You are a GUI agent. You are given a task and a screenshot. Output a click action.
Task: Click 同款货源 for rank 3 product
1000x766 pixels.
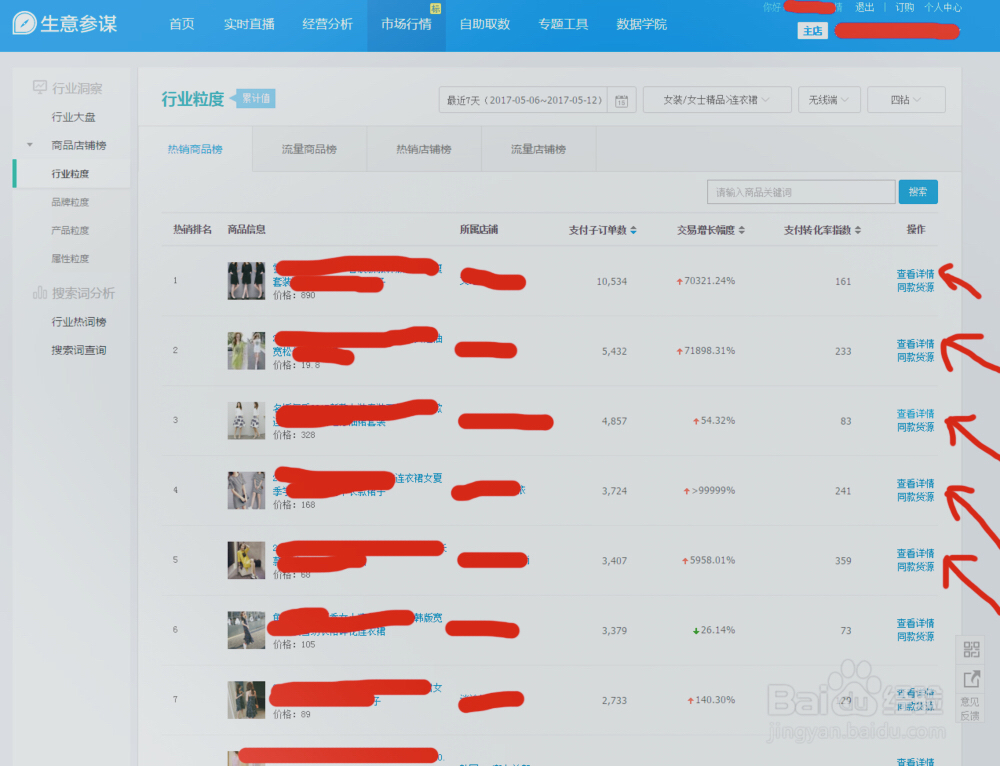coord(915,427)
